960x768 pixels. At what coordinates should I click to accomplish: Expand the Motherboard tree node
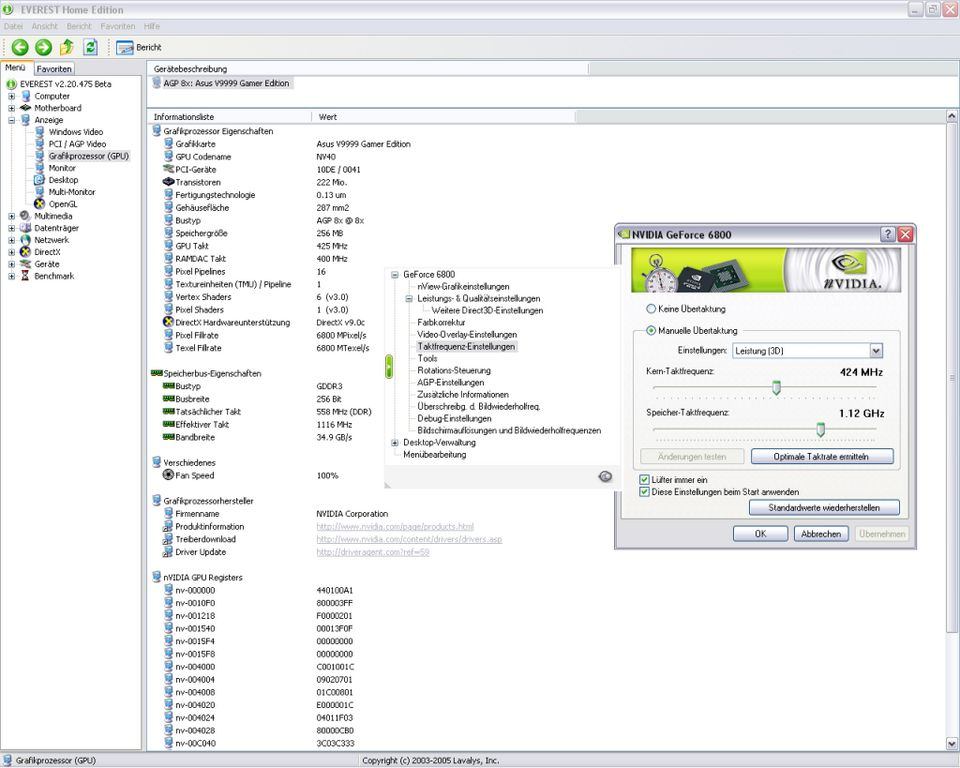click(12, 108)
